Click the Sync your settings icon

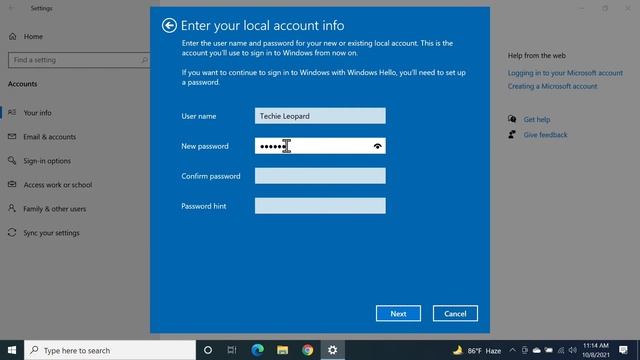[12, 233]
